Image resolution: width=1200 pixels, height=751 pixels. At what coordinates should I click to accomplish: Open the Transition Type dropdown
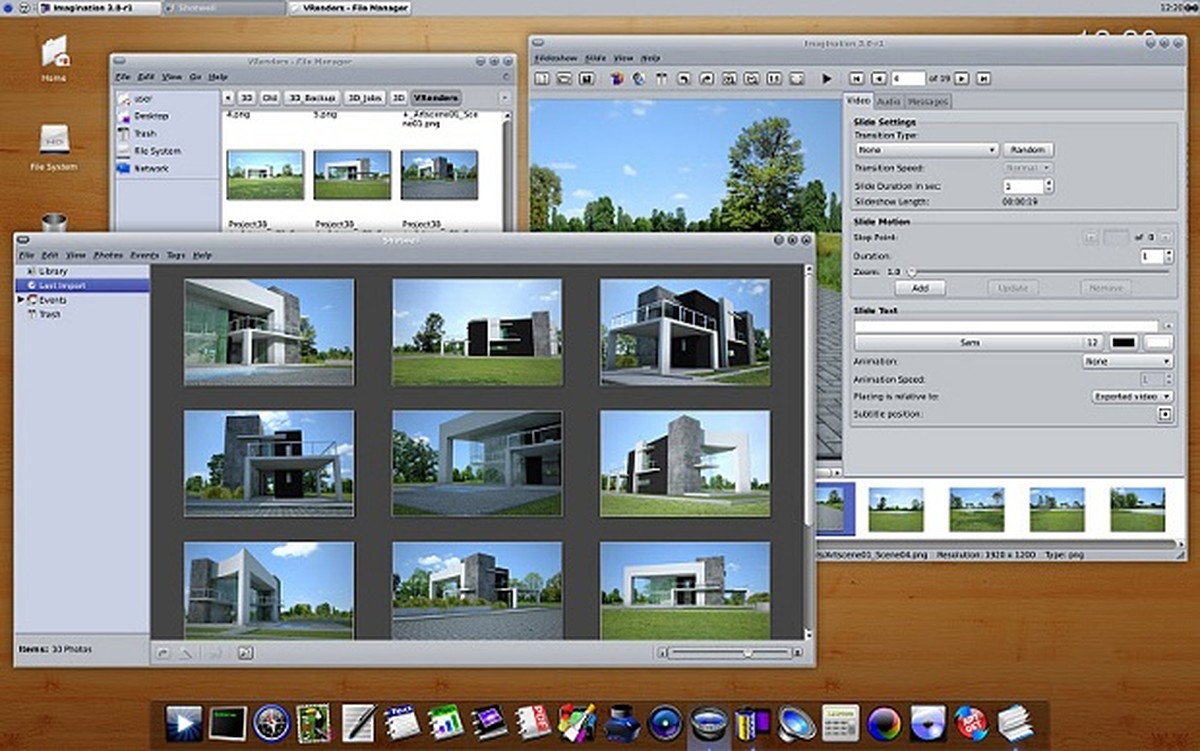point(926,150)
